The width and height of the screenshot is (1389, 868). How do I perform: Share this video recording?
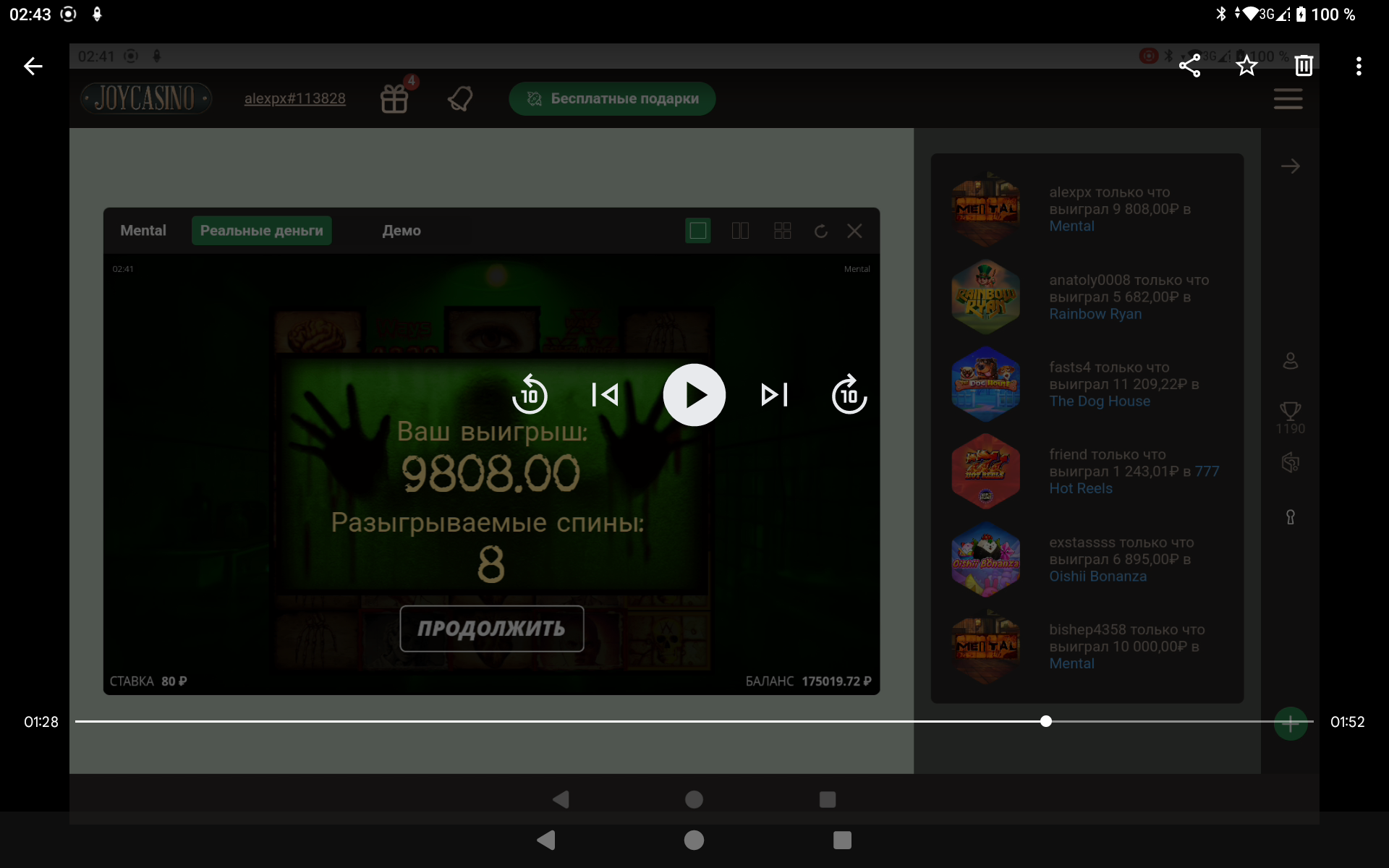pos(1189,66)
